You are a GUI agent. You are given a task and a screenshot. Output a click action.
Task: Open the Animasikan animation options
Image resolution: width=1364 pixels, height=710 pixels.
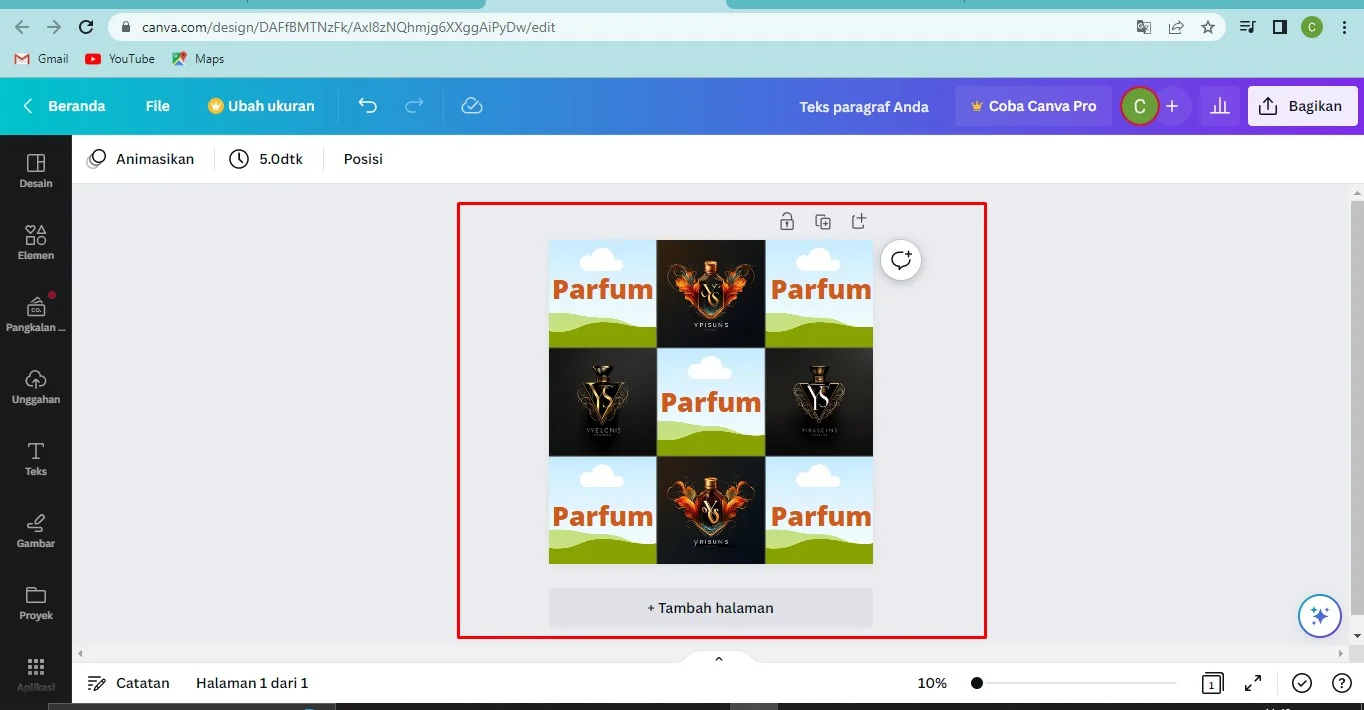tap(141, 159)
